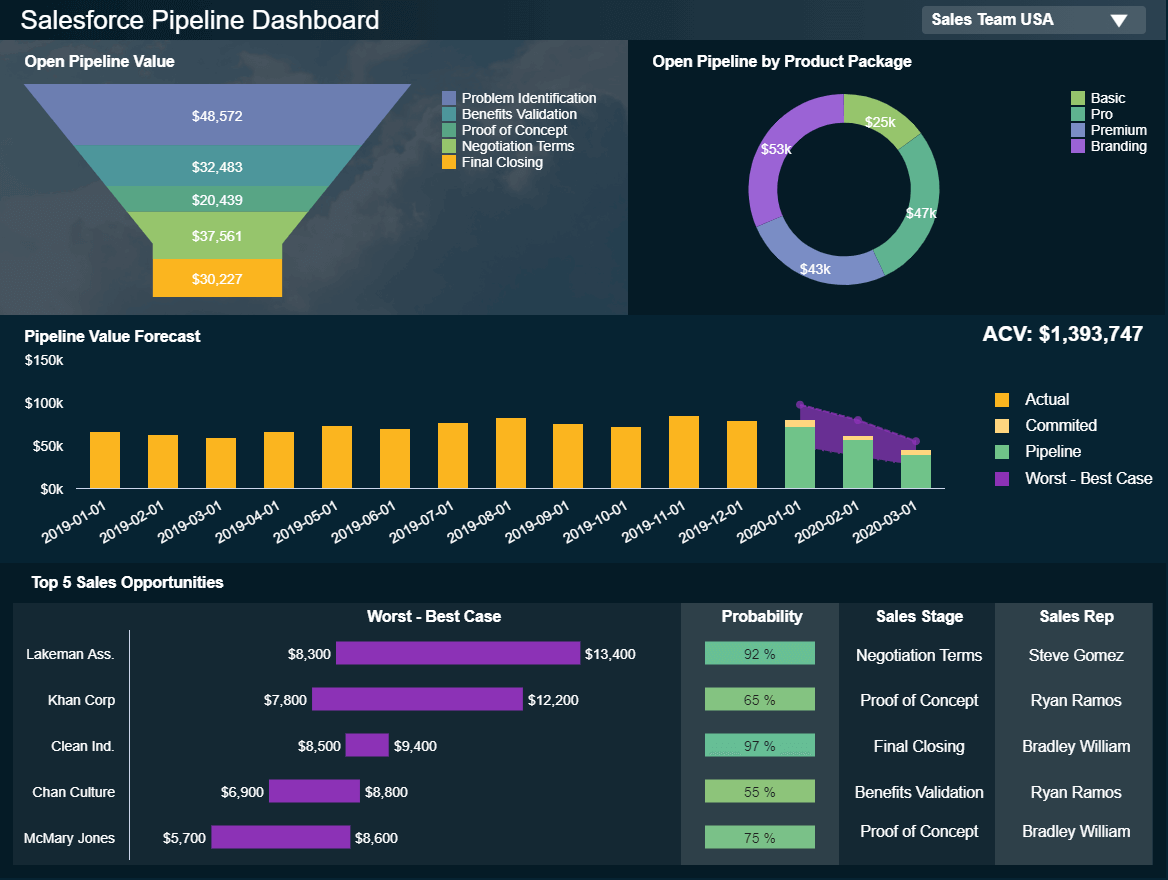
Task: Select the $30,227 Final Closing funnel segment
Action: (217, 279)
